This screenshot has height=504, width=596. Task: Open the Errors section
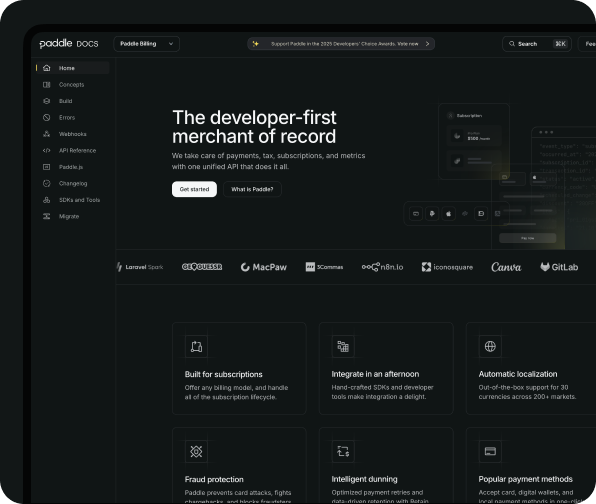click(67, 117)
